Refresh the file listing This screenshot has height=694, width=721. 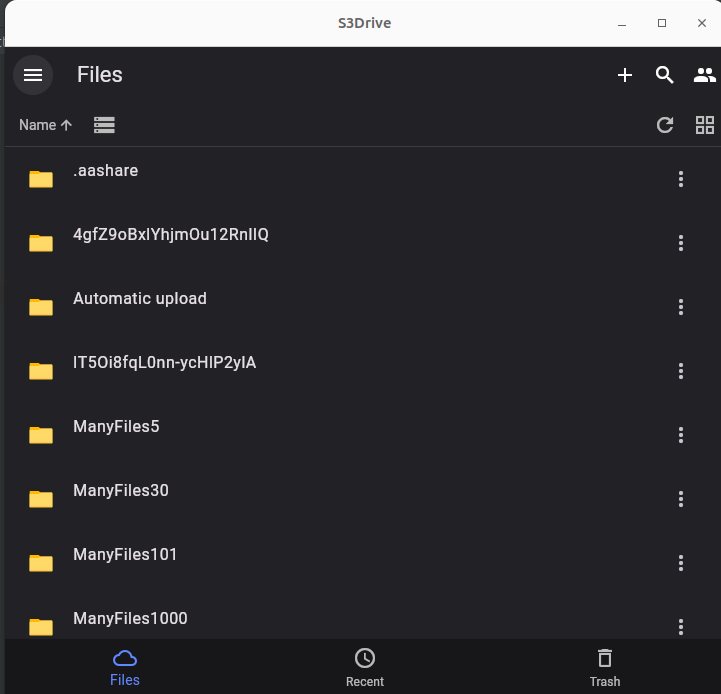[x=664, y=125]
